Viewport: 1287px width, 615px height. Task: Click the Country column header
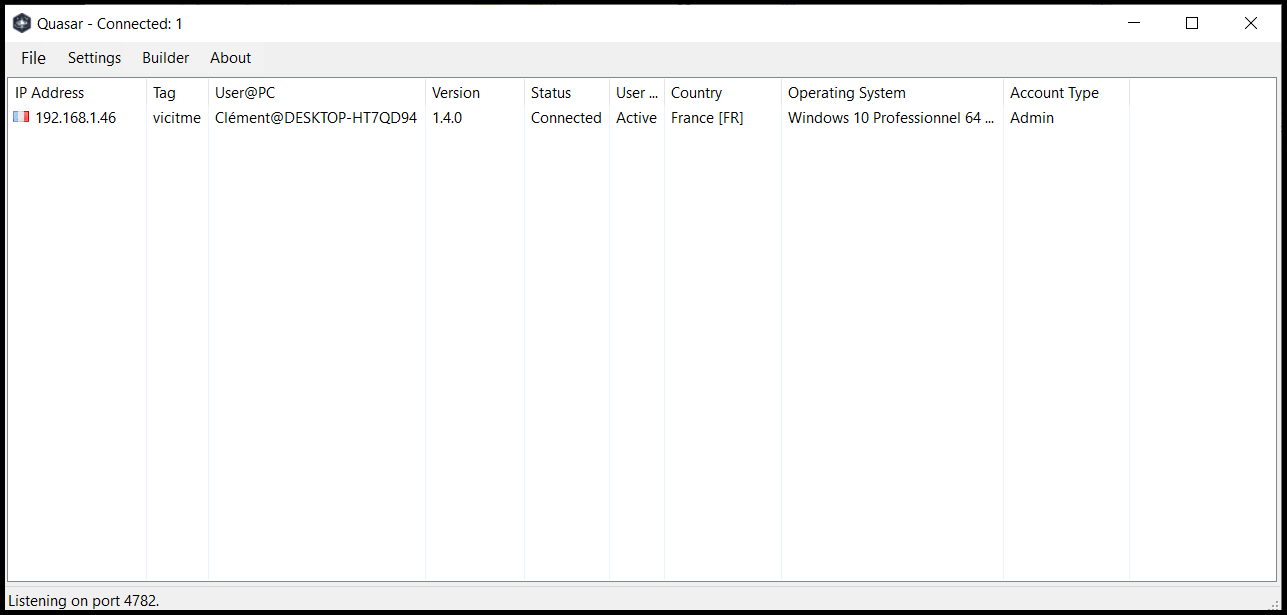696,93
